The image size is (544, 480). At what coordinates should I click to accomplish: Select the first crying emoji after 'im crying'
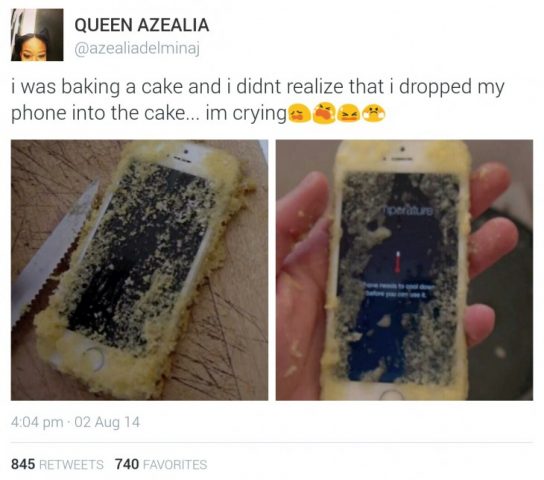click(298, 113)
